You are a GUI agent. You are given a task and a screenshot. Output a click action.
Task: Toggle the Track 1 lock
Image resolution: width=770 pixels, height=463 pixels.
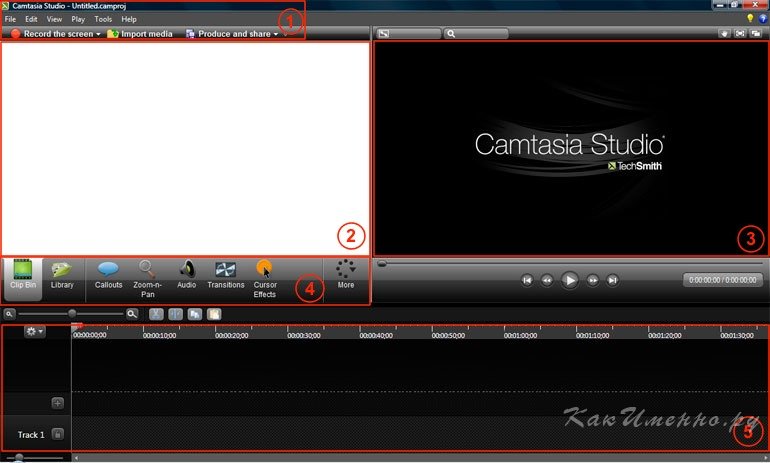[57, 434]
